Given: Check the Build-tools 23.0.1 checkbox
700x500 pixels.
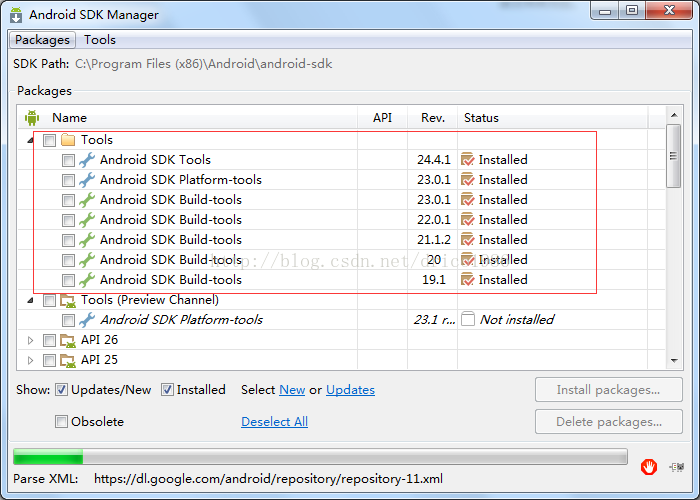Looking at the screenshot, I should [x=68, y=200].
